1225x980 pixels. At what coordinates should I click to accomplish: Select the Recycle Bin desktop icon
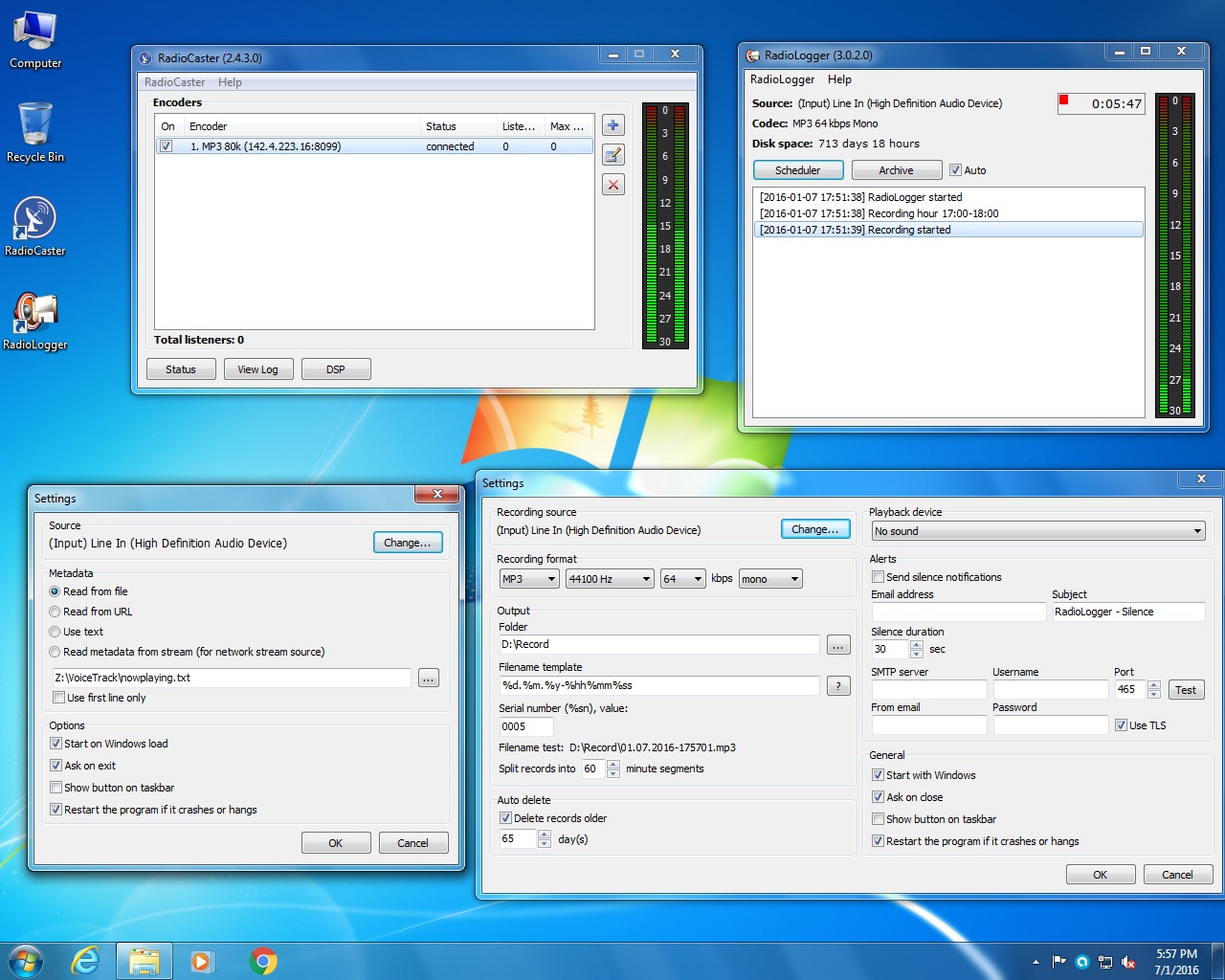35,133
